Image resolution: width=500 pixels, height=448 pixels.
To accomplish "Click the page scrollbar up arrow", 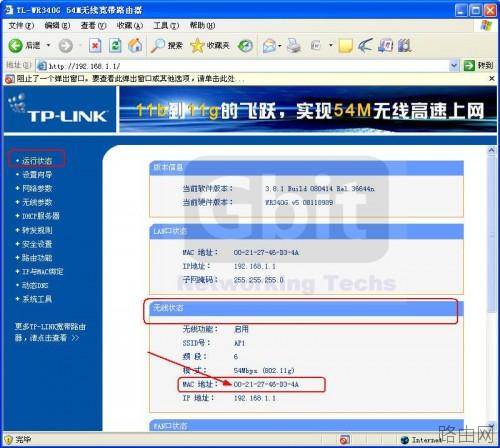I will (x=492, y=150).
